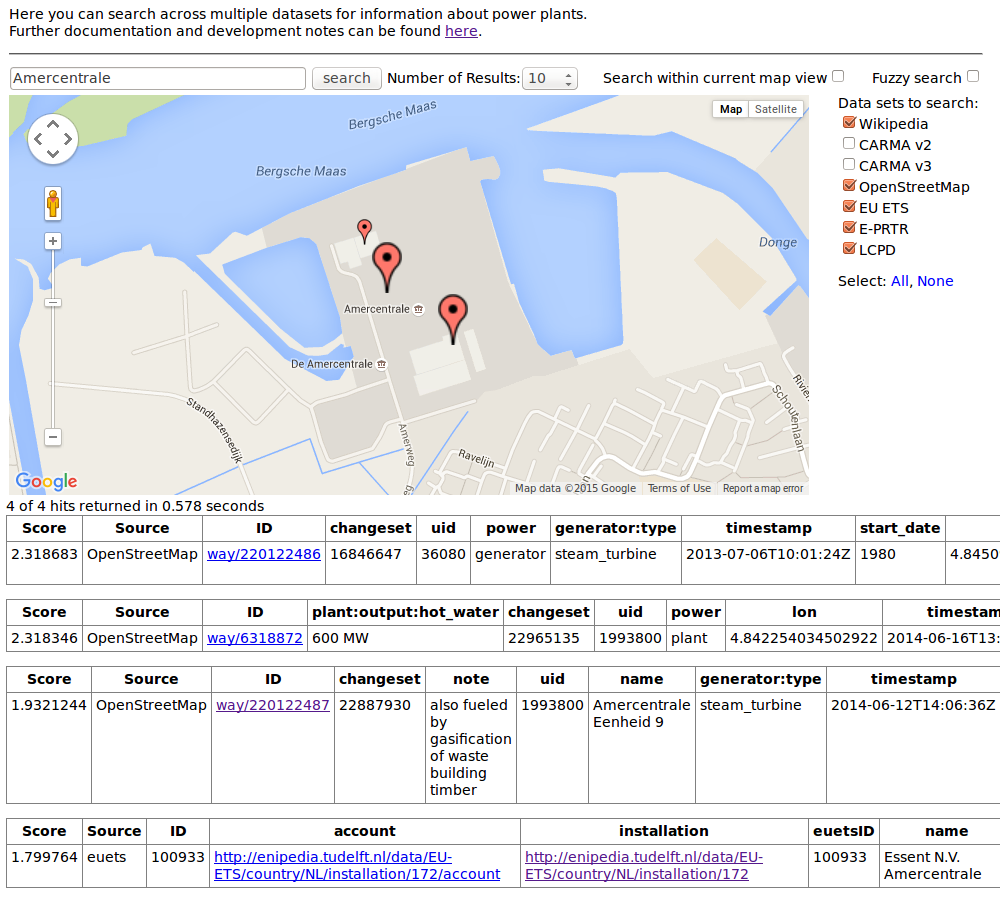The width and height of the screenshot is (1000, 900).
Task: Open the way/6318872 link
Action: point(255,638)
